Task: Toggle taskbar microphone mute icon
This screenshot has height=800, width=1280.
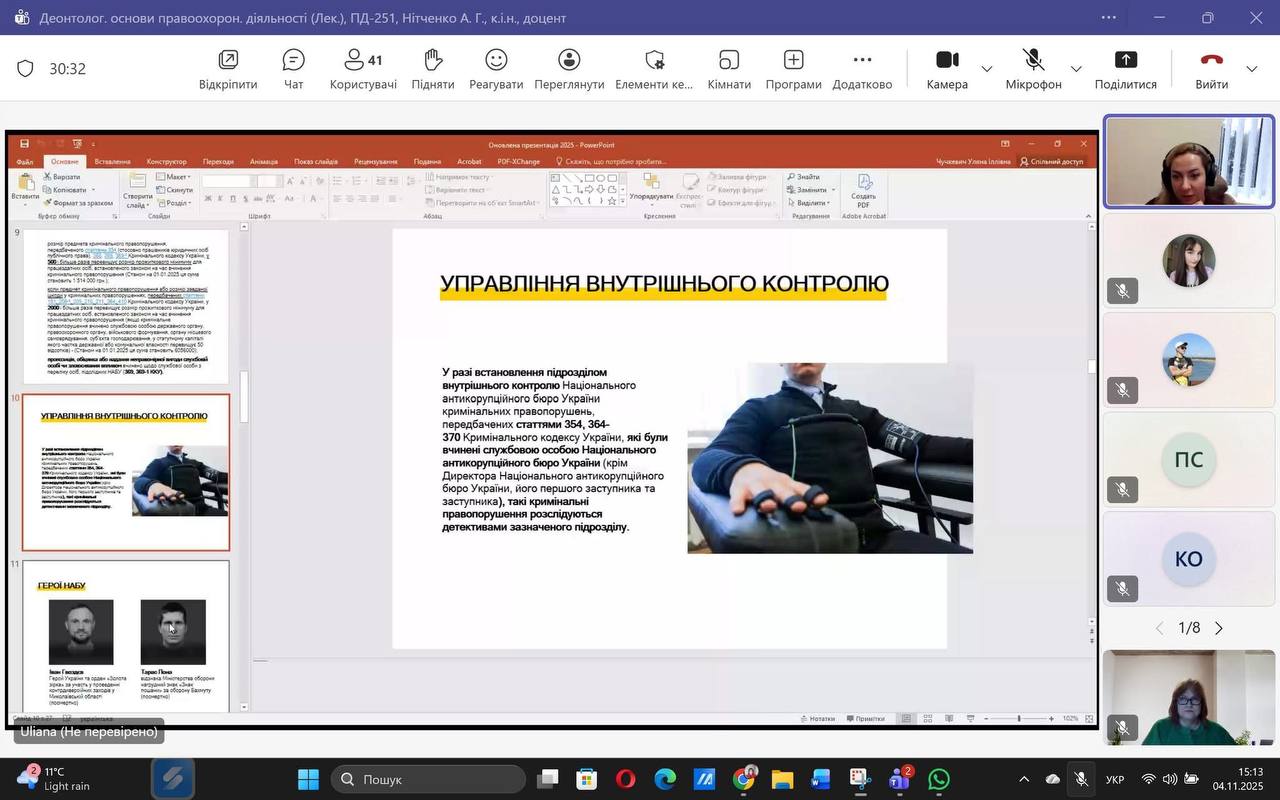Action: click(1081, 779)
